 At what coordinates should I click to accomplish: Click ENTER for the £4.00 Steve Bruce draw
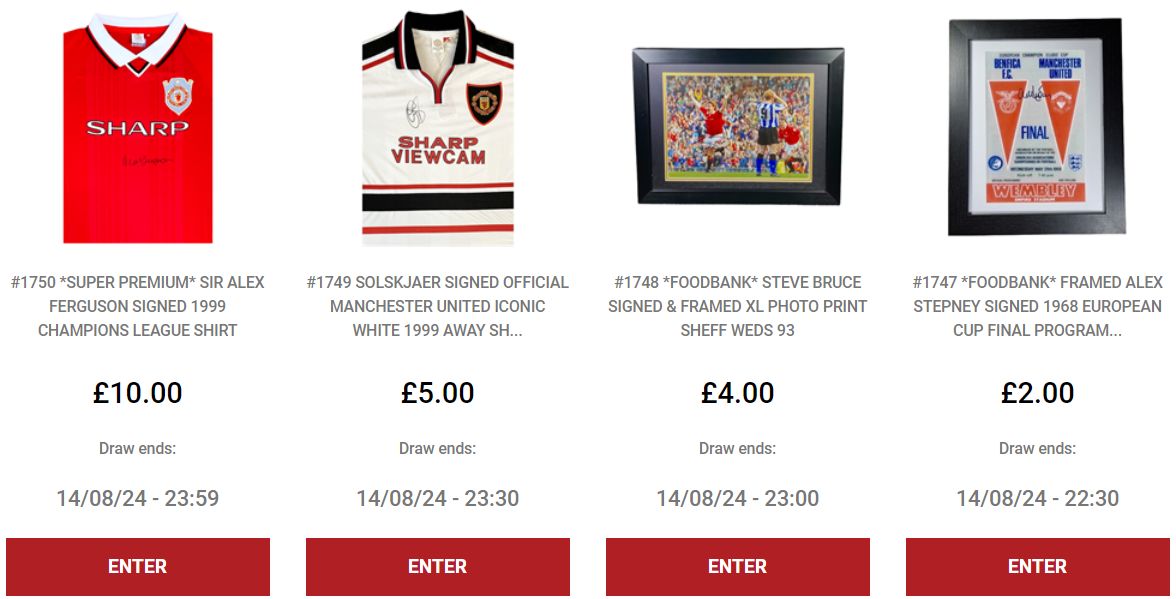coord(738,566)
